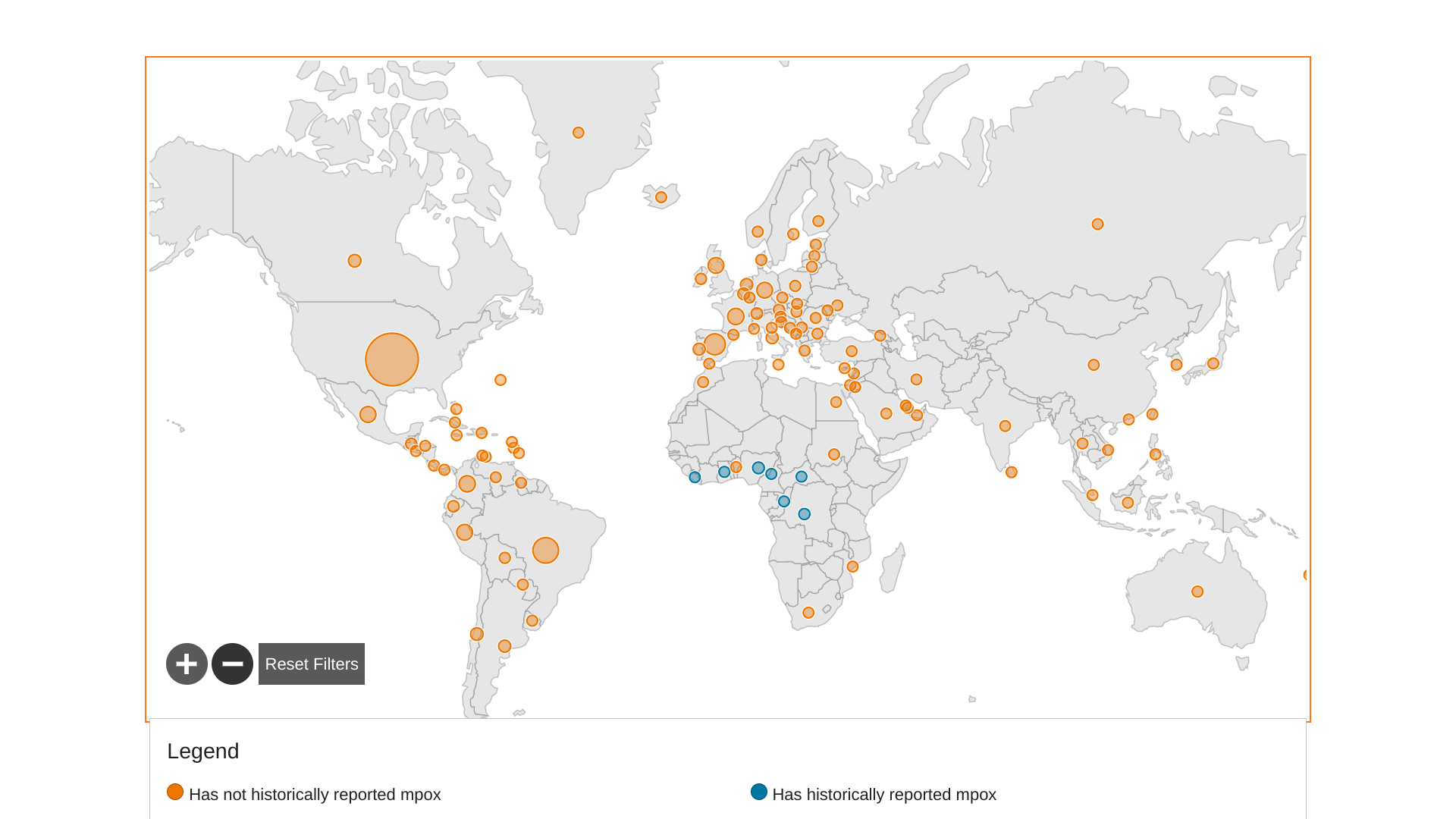Image resolution: width=1456 pixels, height=819 pixels.
Task: Select the large United States bubble
Action: [392, 359]
